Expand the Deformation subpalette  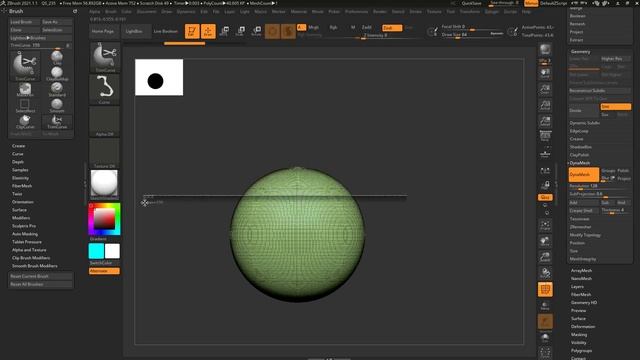[583, 327]
